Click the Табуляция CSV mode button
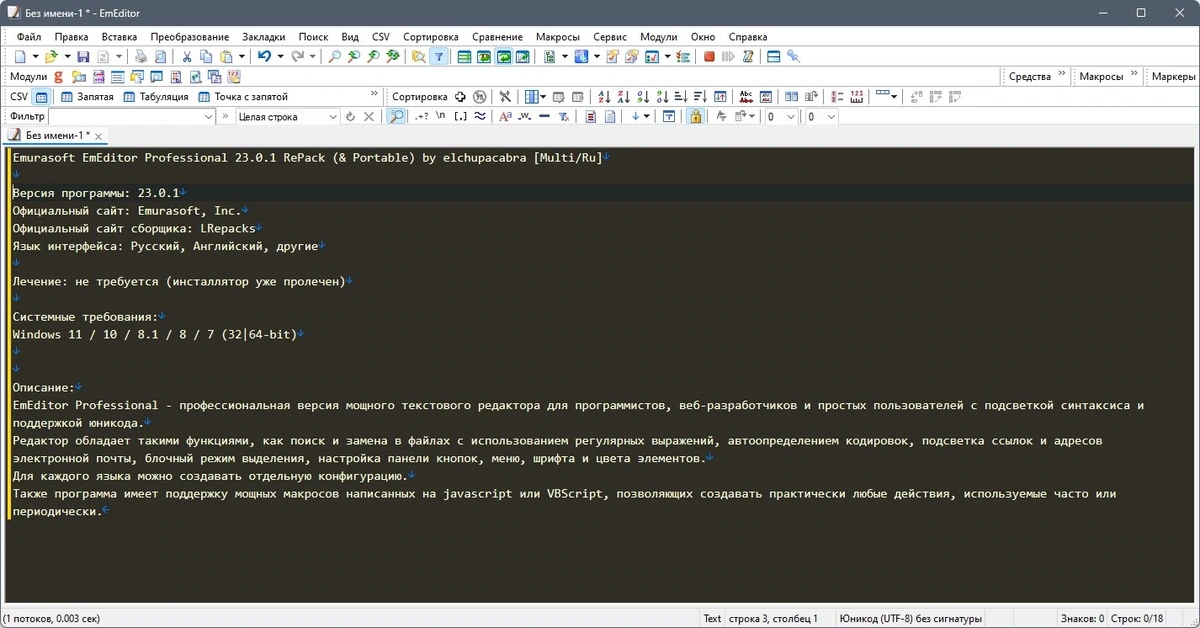 pos(156,97)
